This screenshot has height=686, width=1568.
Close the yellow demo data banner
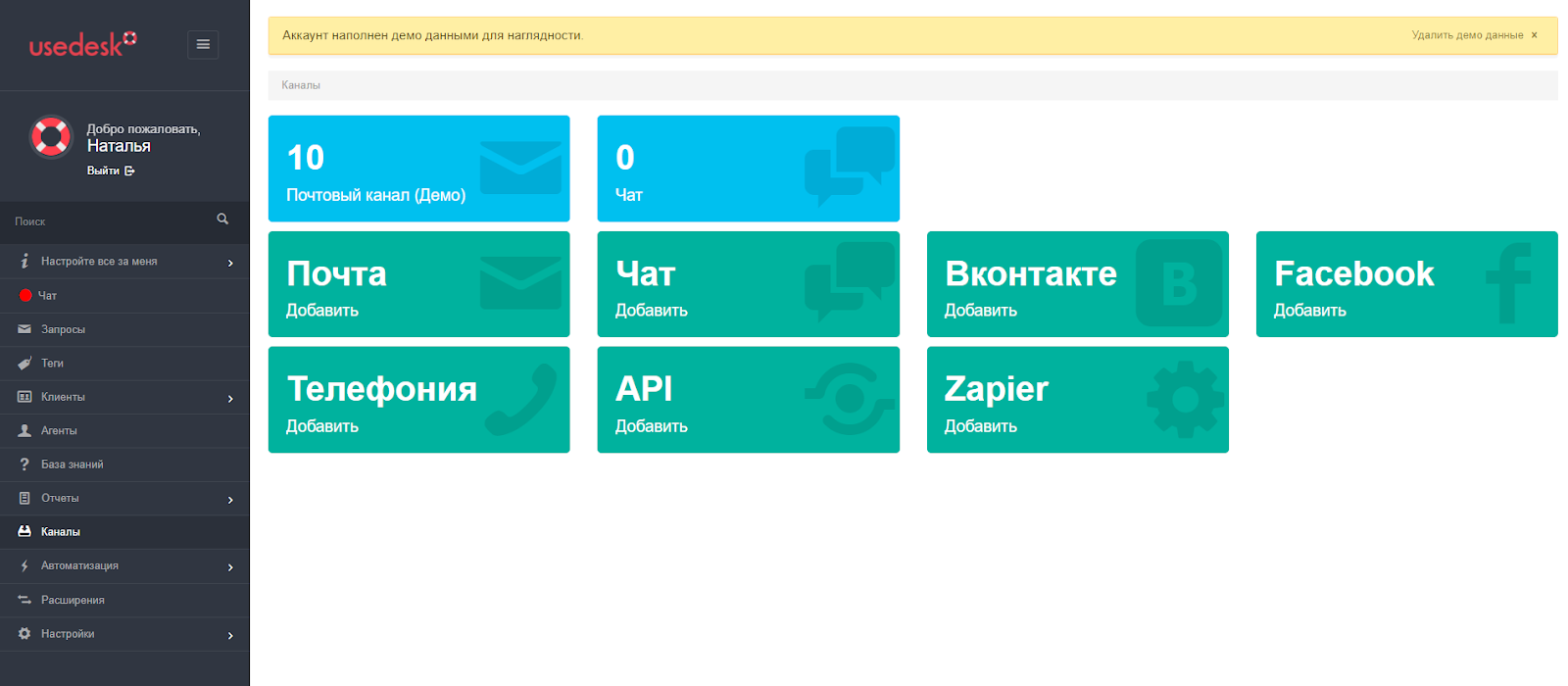[1535, 35]
